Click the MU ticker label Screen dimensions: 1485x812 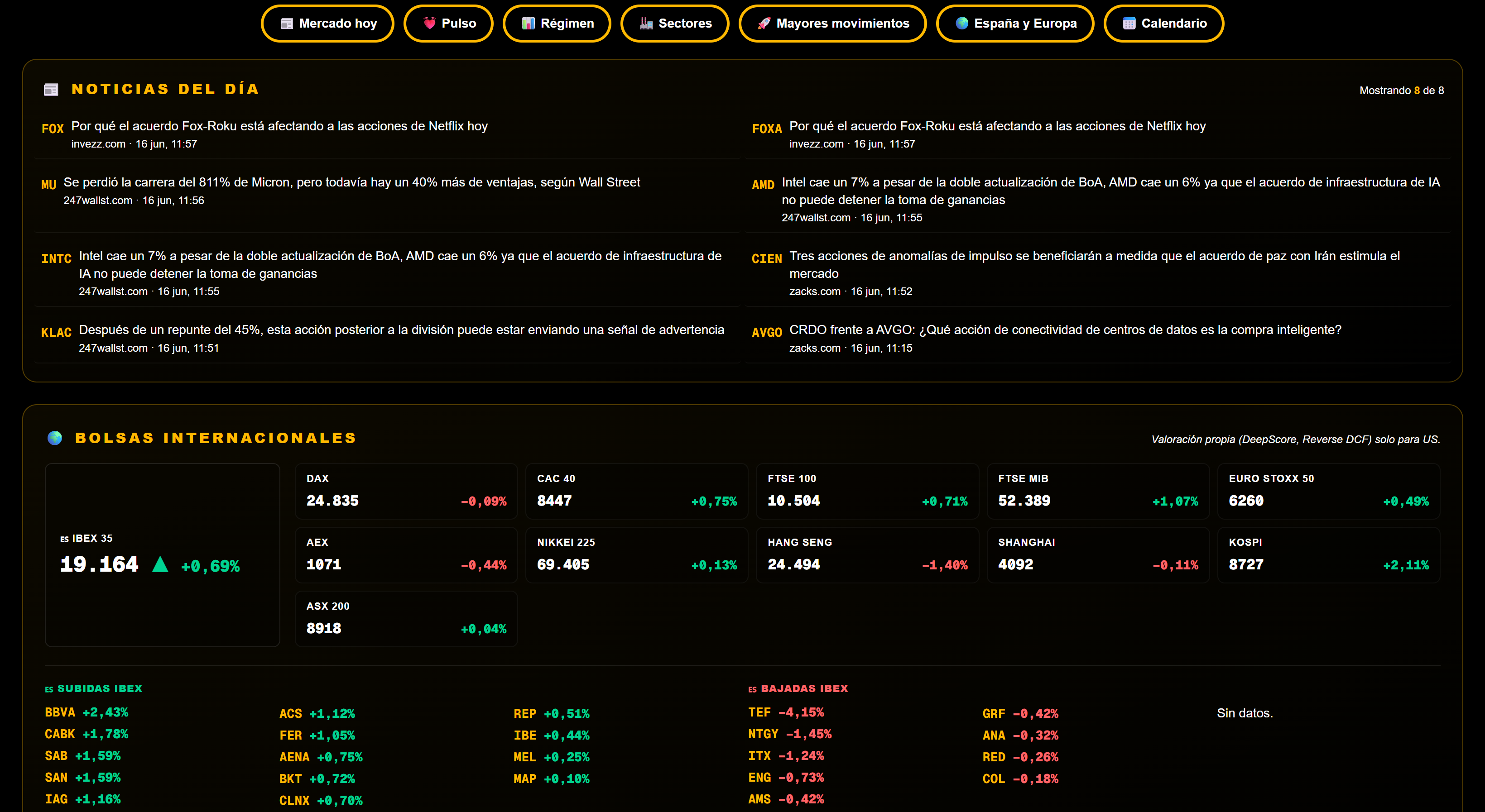[48, 185]
